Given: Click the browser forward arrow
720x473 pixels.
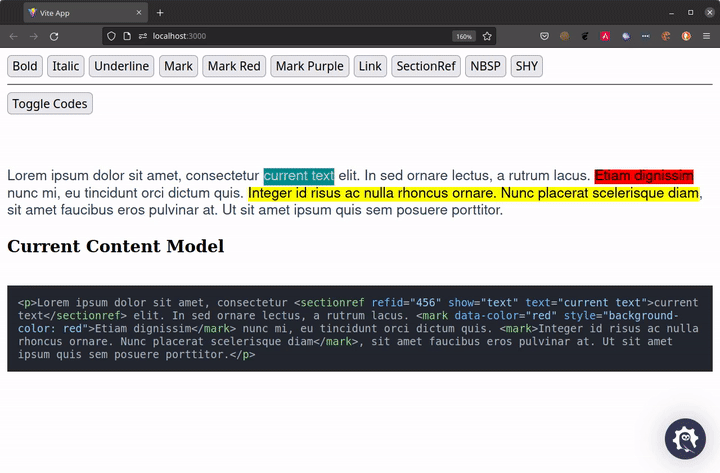Looking at the screenshot, I should [34, 36].
